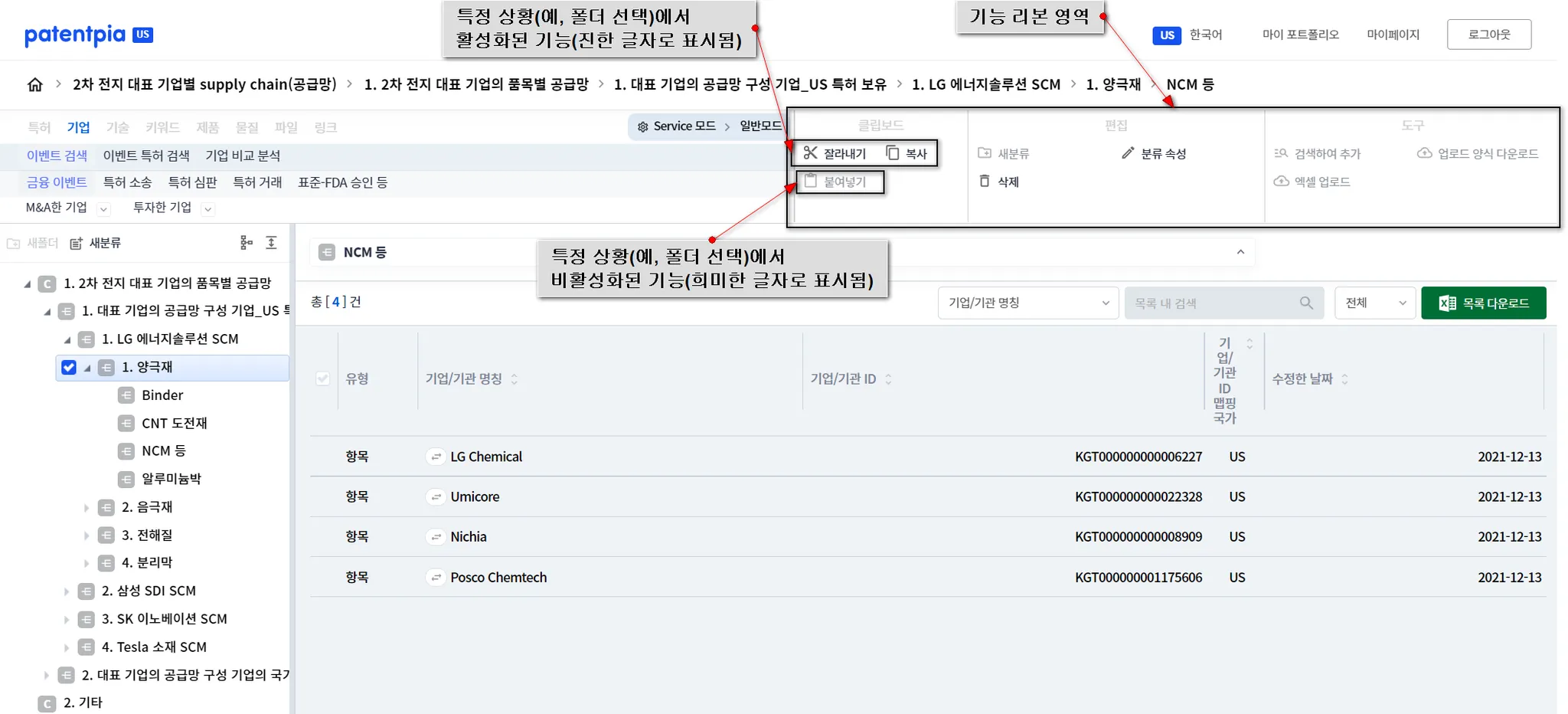Click the tree structure icon above the folder tree
1568x714 pixels.
click(x=246, y=243)
